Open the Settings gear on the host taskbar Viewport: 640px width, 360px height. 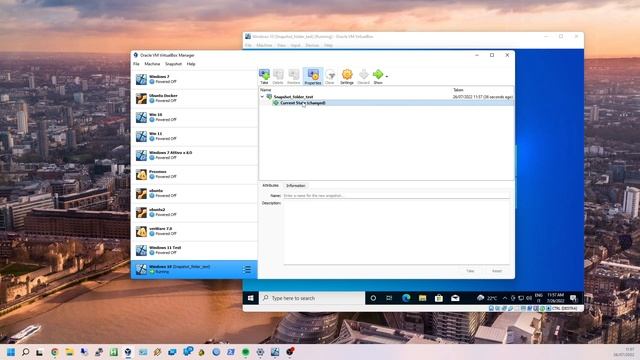tap(260, 352)
